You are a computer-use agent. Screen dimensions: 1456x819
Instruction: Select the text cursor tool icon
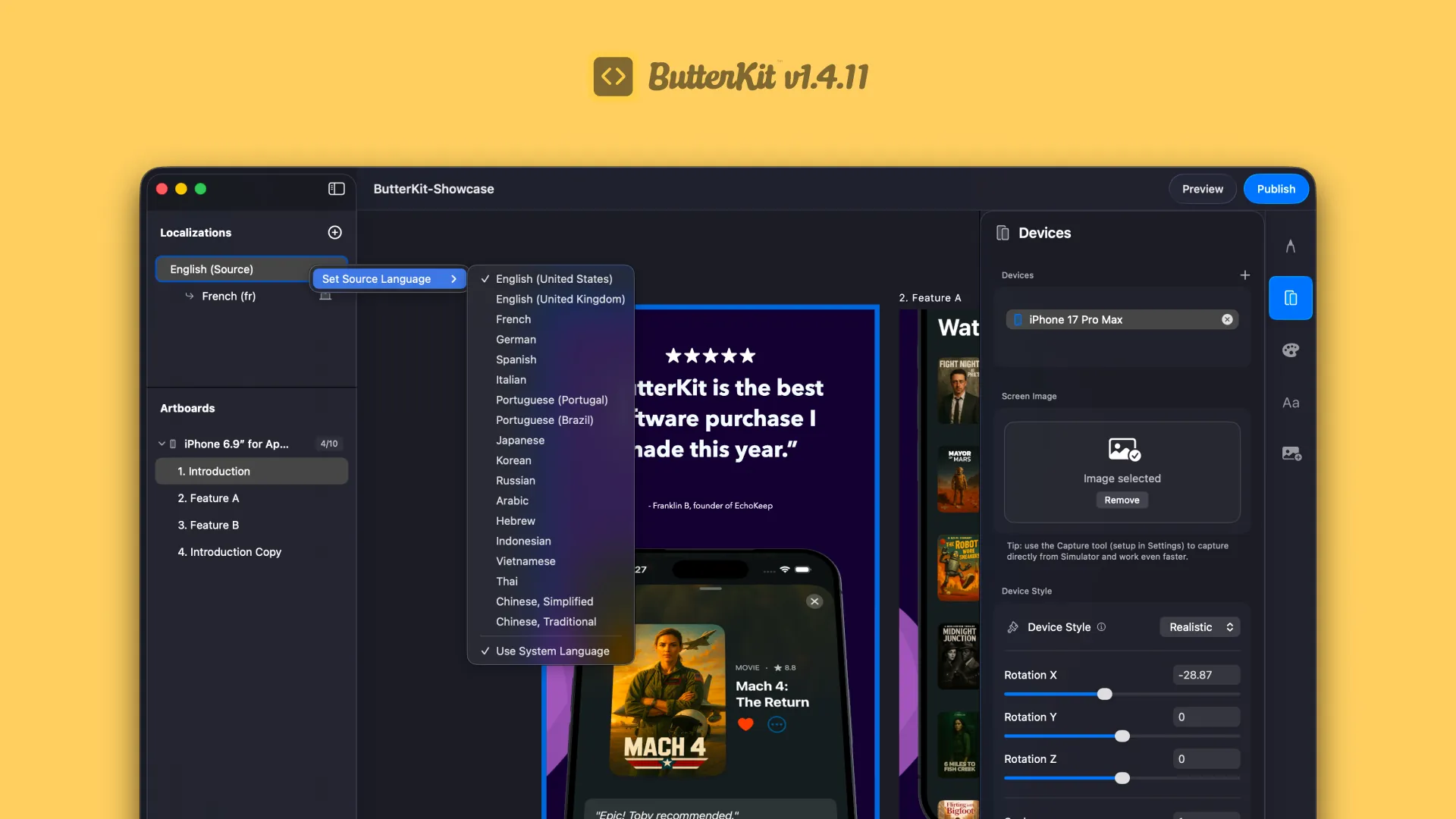1290,245
